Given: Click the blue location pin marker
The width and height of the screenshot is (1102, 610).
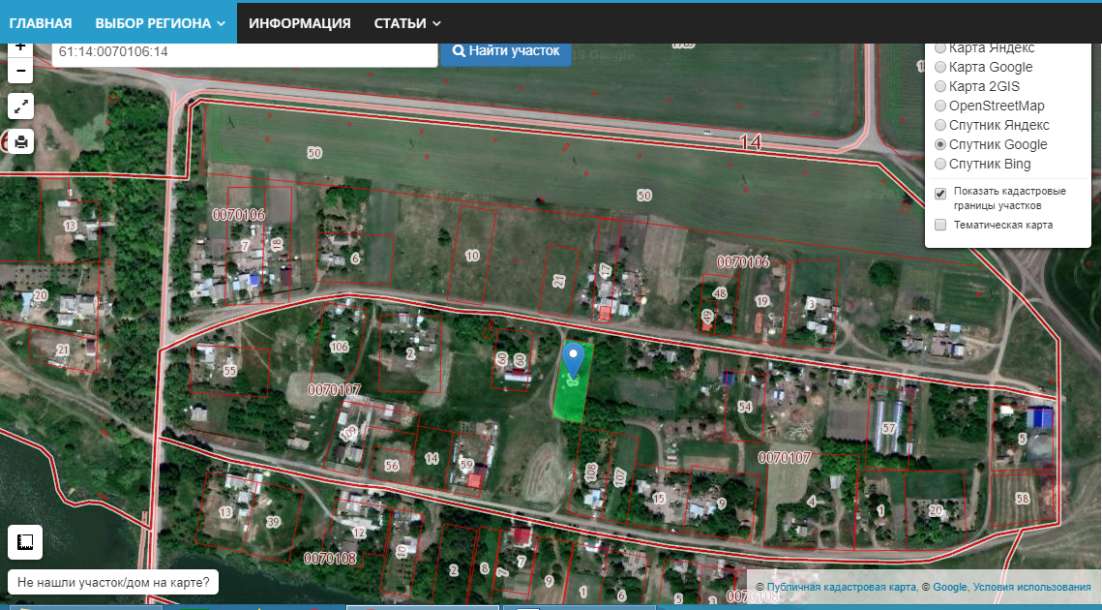Looking at the screenshot, I should [573, 359].
